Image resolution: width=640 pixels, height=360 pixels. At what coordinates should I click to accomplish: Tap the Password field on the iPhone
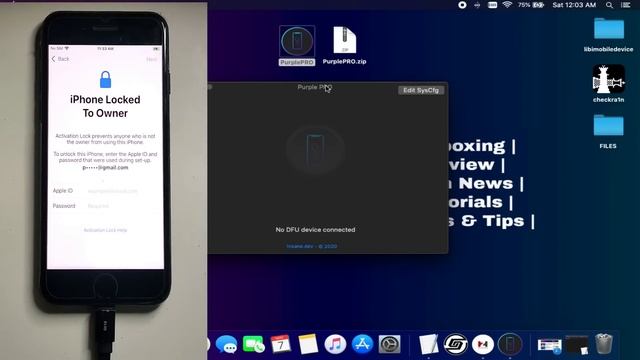[x=105, y=206]
